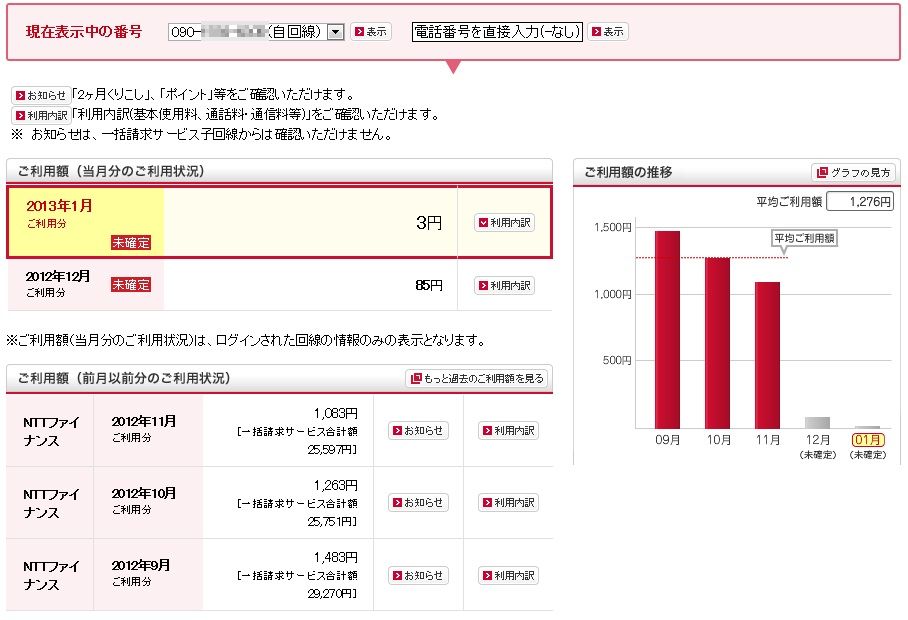Open 利用内訳 for November 2012 bill
908x620 pixels.
click(508, 431)
